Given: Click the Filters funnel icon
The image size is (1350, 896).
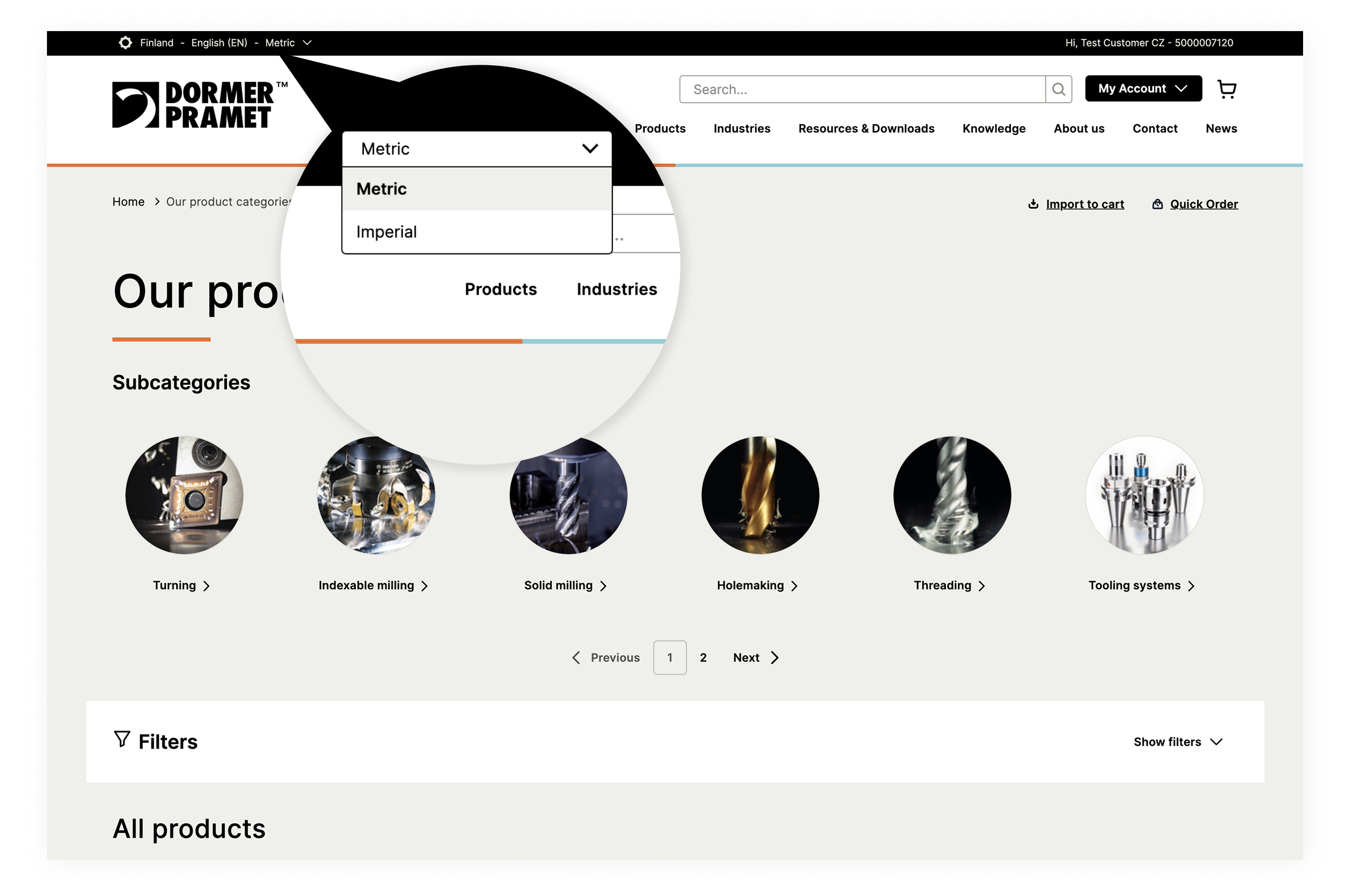Looking at the screenshot, I should tap(122, 739).
